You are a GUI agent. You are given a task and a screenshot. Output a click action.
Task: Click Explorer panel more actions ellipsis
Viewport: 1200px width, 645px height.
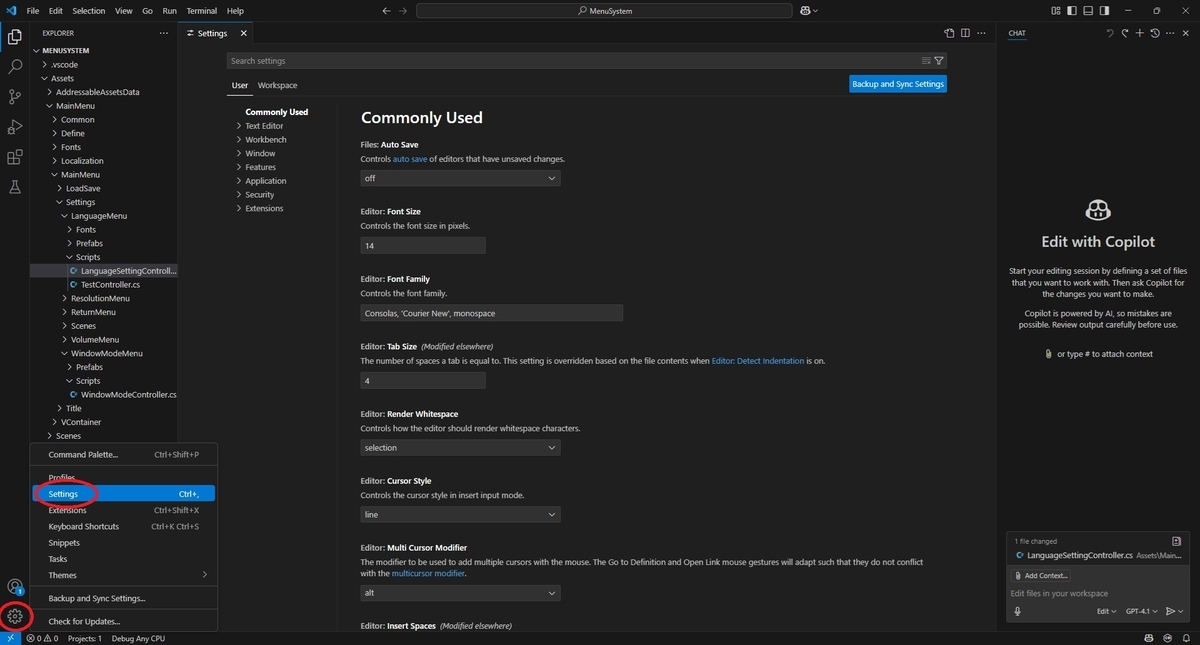point(164,33)
